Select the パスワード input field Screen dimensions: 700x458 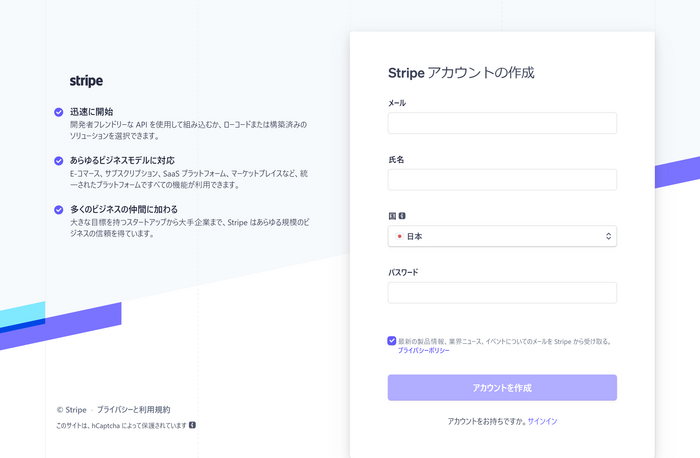(x=502, y=293)
